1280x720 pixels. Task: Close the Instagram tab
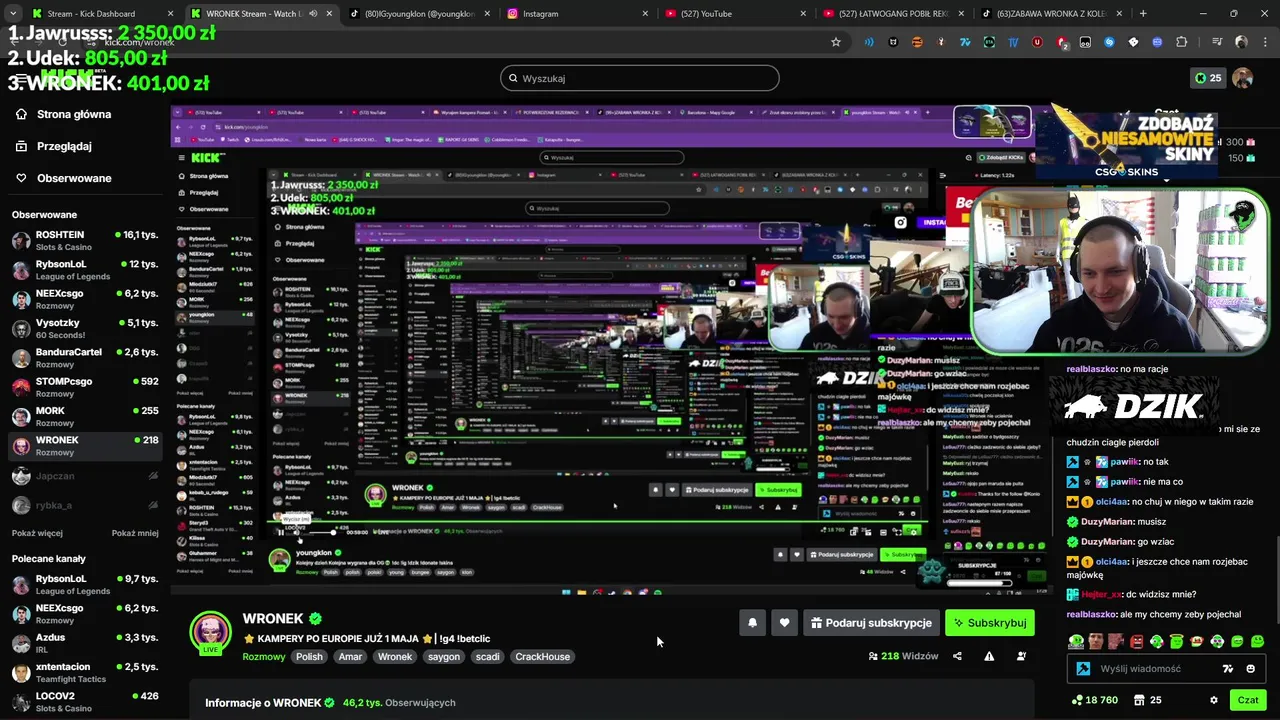(645, 14)
